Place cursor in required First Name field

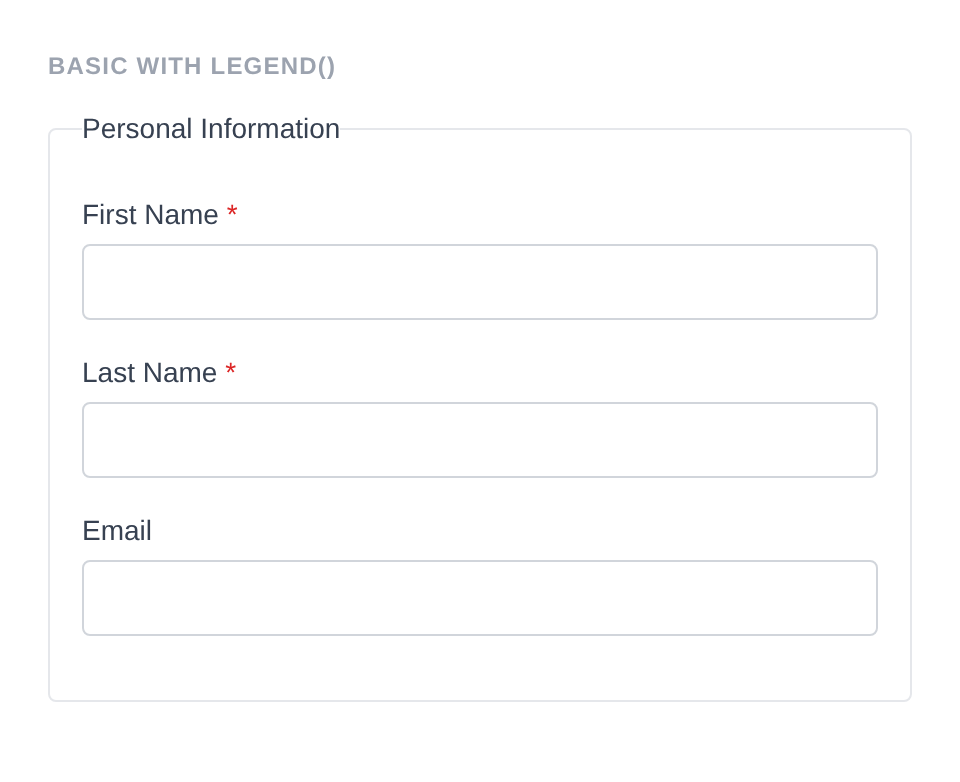pos(480,282)
